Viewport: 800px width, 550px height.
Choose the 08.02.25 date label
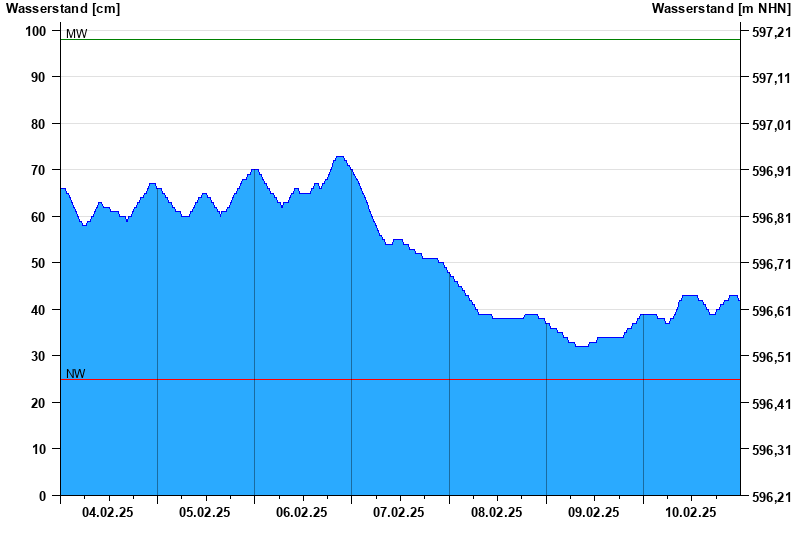pos(496,512)
